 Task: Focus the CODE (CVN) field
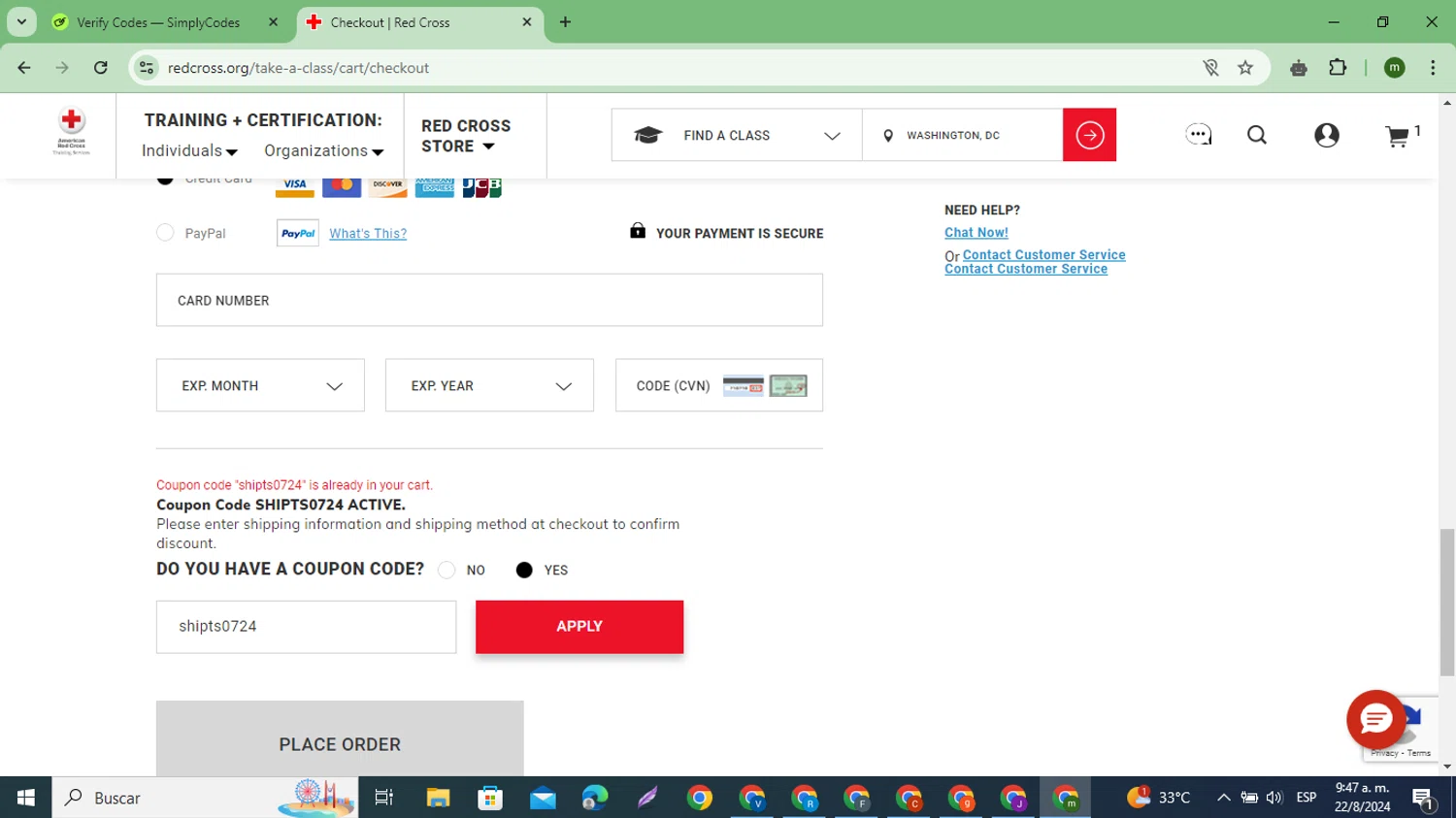(719, 385)
